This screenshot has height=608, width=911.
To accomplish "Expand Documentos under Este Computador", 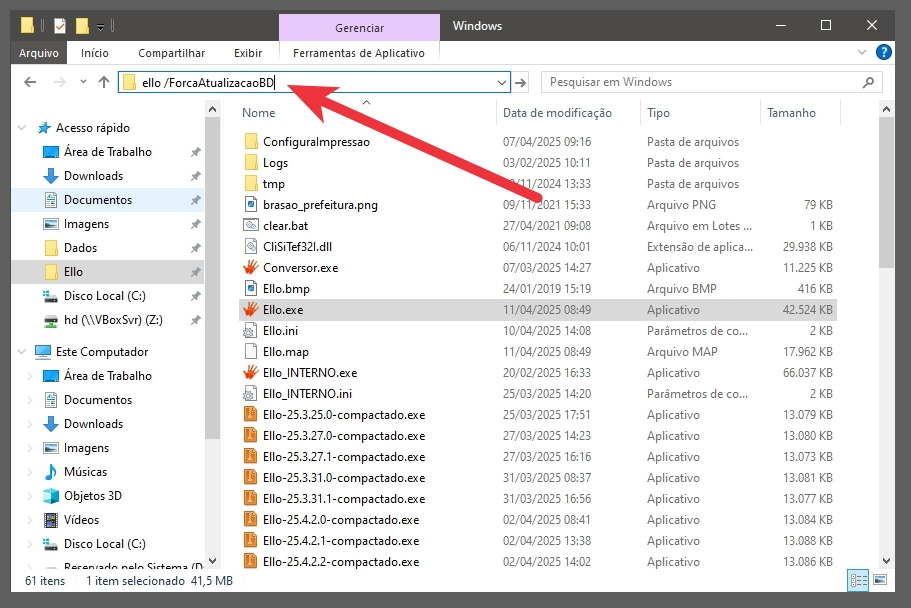I will coord(30,400).
